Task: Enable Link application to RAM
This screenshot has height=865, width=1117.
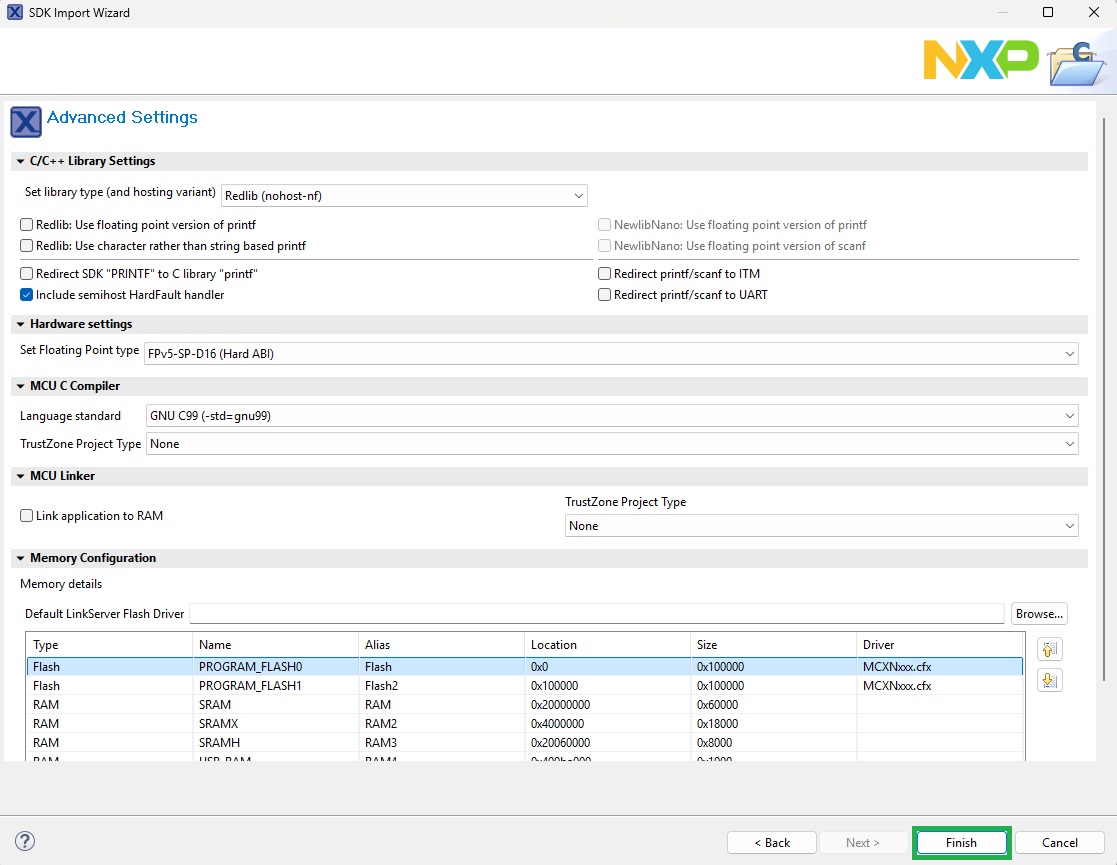Action: tap(25, 515)
